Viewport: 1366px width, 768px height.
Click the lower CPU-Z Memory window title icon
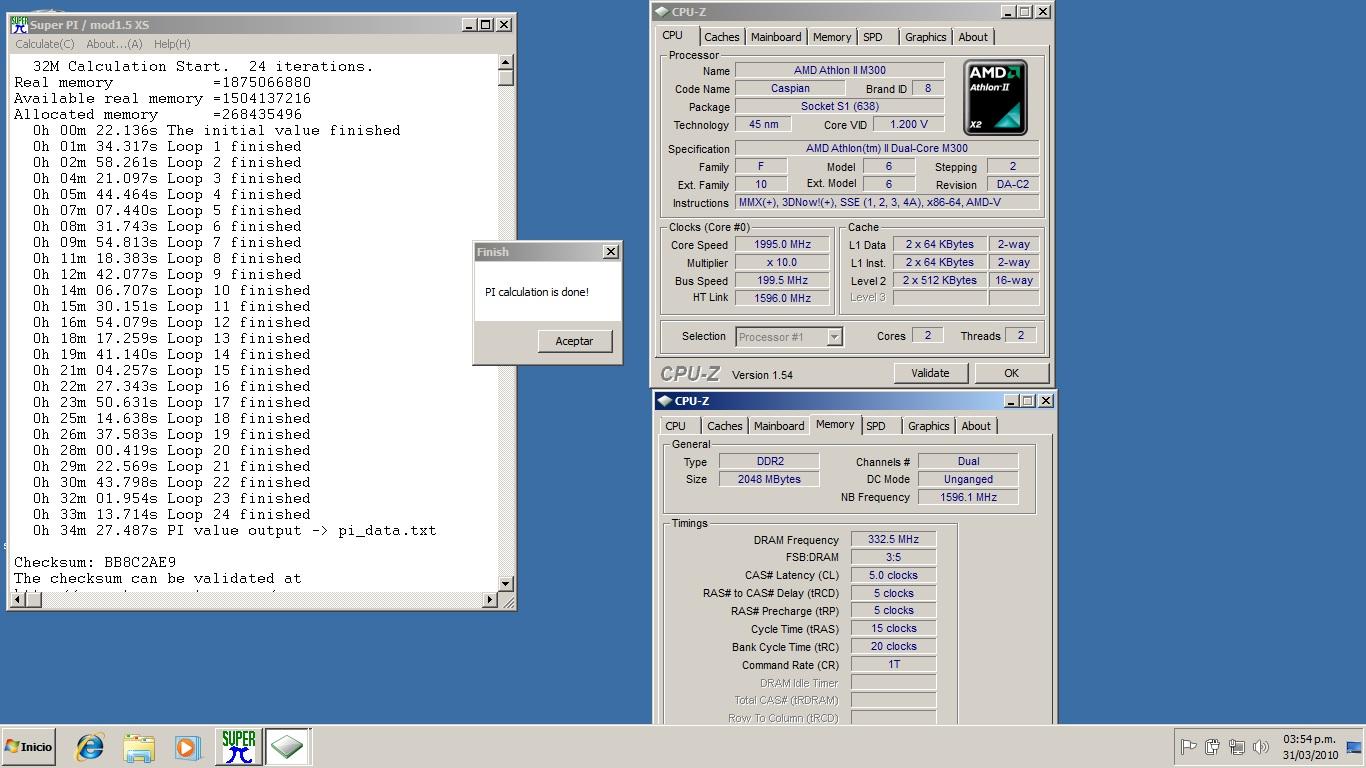click(x=665, y=401)
